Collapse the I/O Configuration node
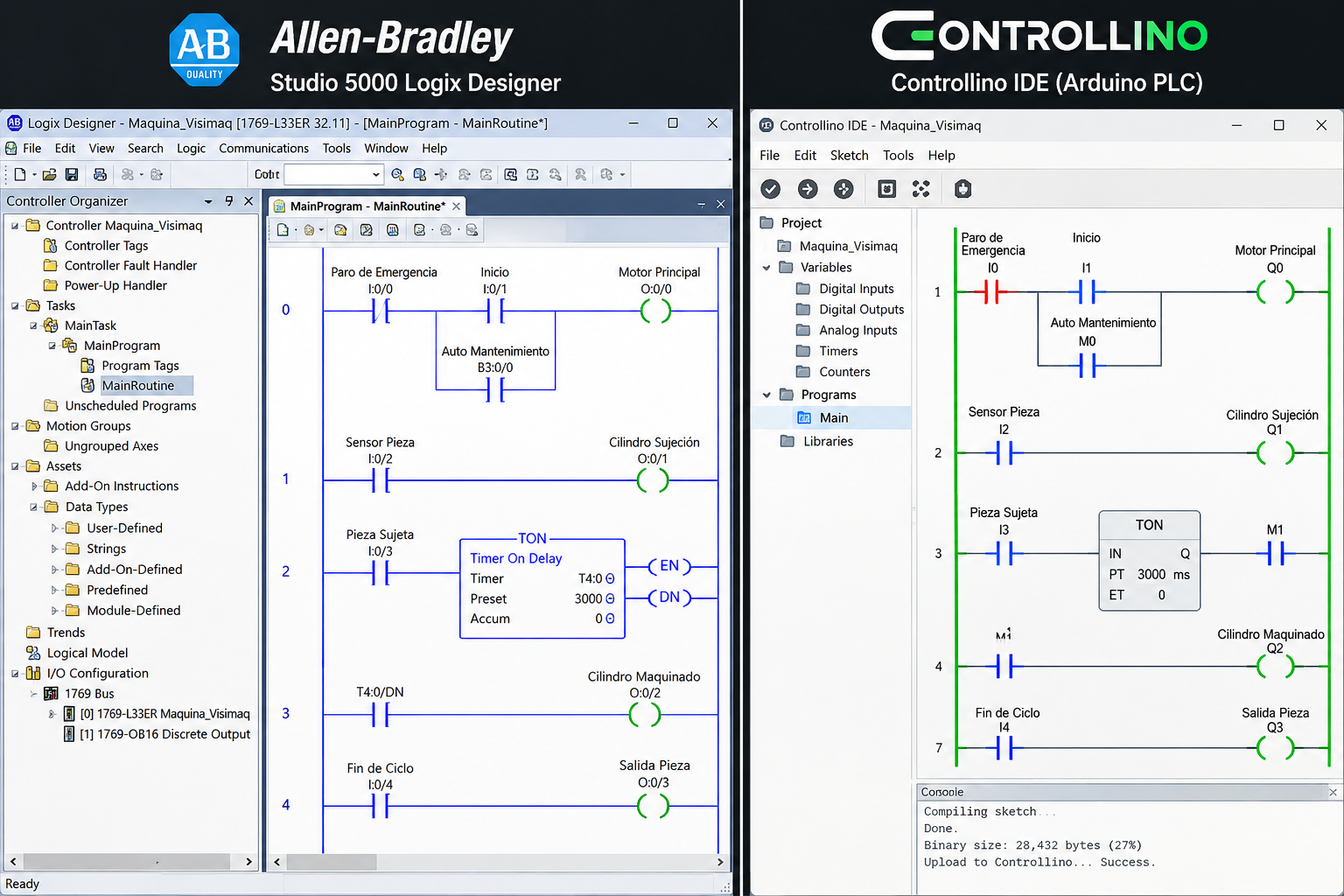This screenshot has height=896, width=1344. (x=15, y=674)
